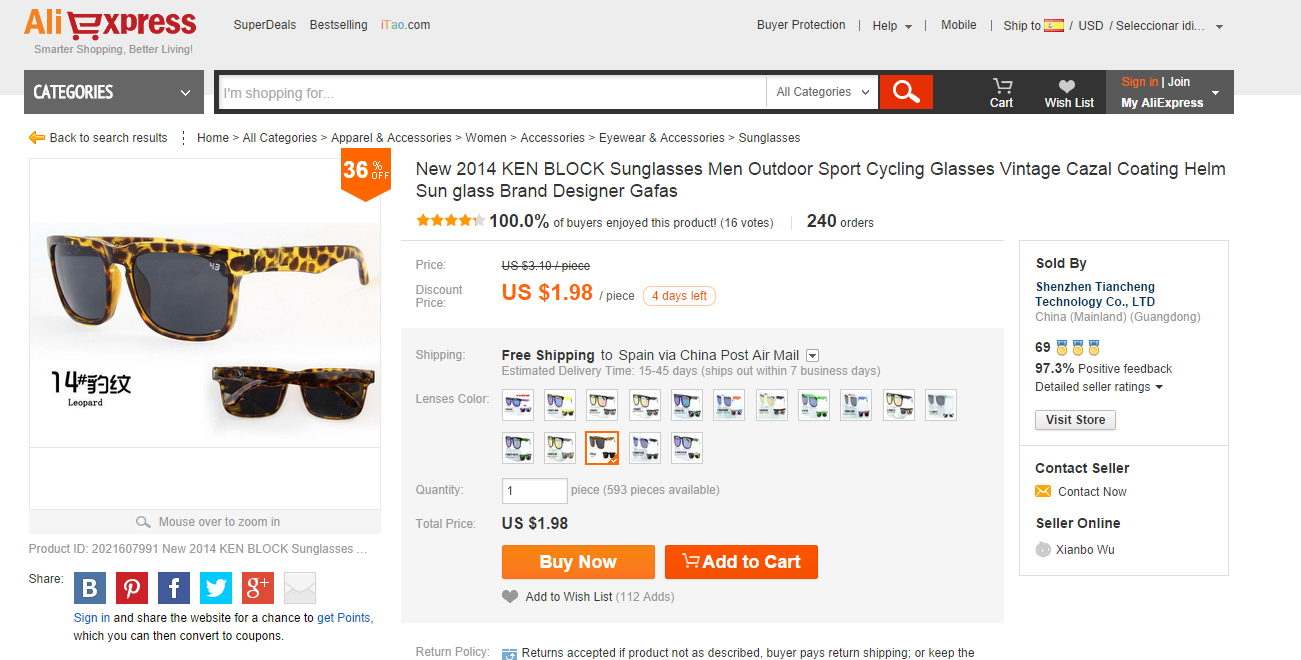Select the first lenses color option
The image size is (1301, 660).
[518, 405]
